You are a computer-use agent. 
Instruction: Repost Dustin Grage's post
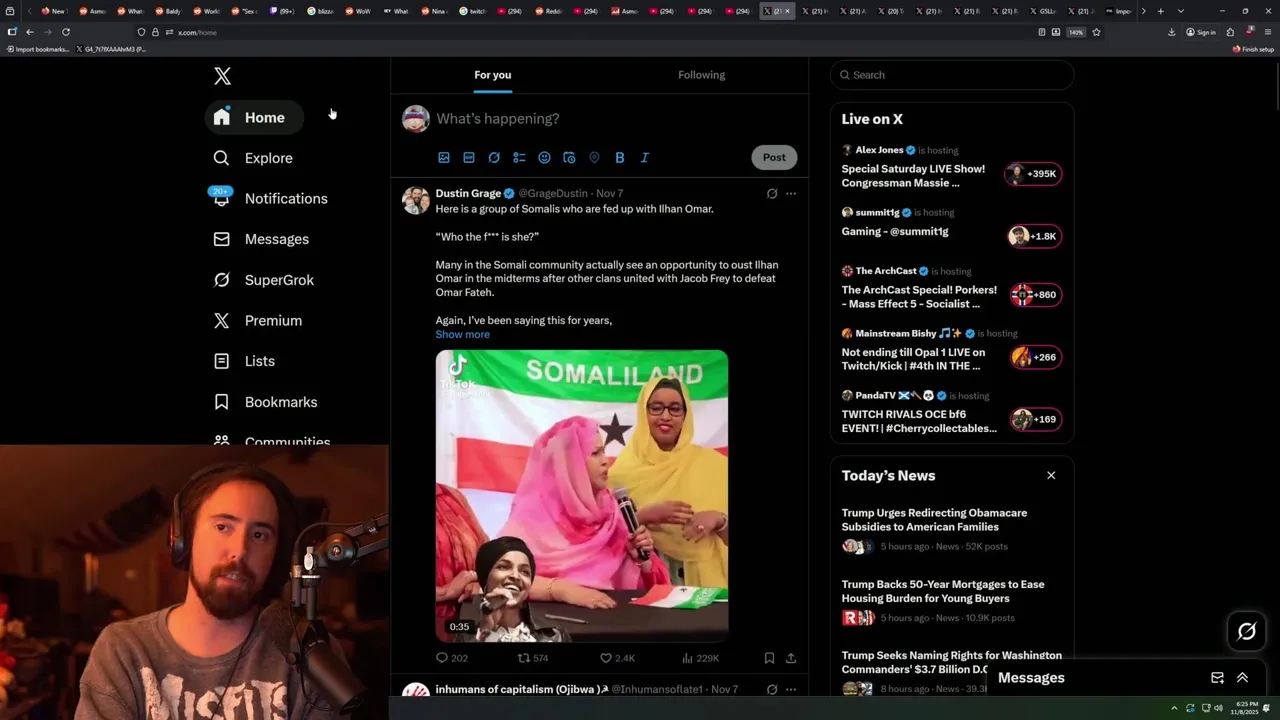tap(533, 658)
